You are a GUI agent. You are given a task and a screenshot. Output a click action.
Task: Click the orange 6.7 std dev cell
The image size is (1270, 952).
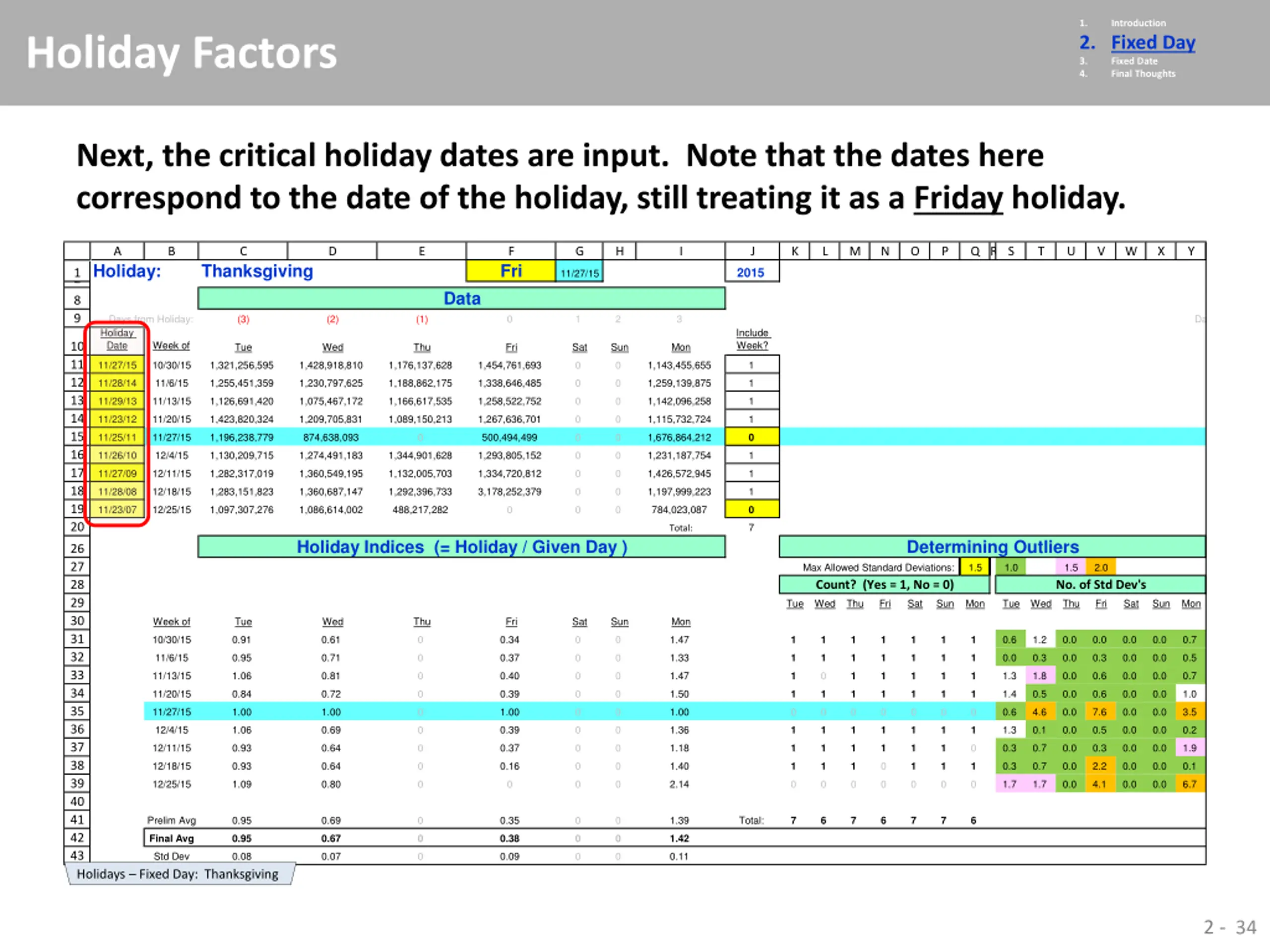coord(1190,784)
